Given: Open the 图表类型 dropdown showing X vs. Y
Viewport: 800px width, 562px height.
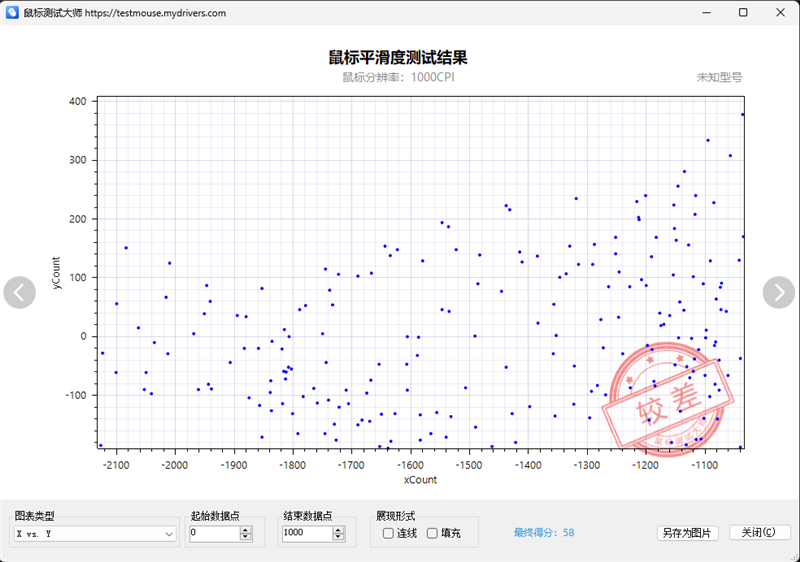Looking at the screenshot, I should pyautogui.click(x=95, y=533).
